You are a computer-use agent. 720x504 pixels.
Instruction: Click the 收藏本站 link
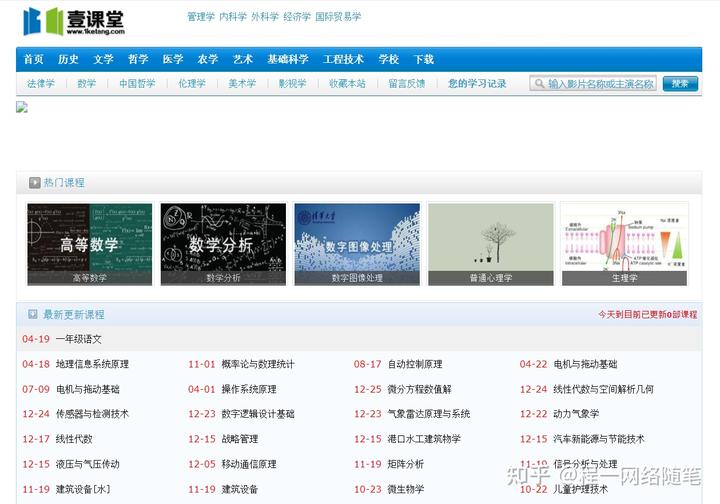coord(347,84)
